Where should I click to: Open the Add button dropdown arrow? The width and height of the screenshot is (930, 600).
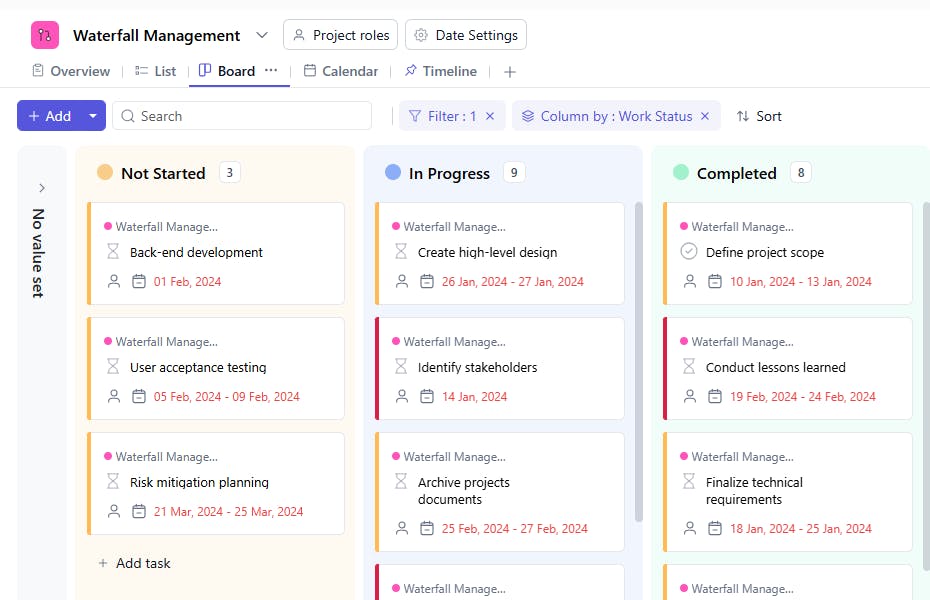93,116
